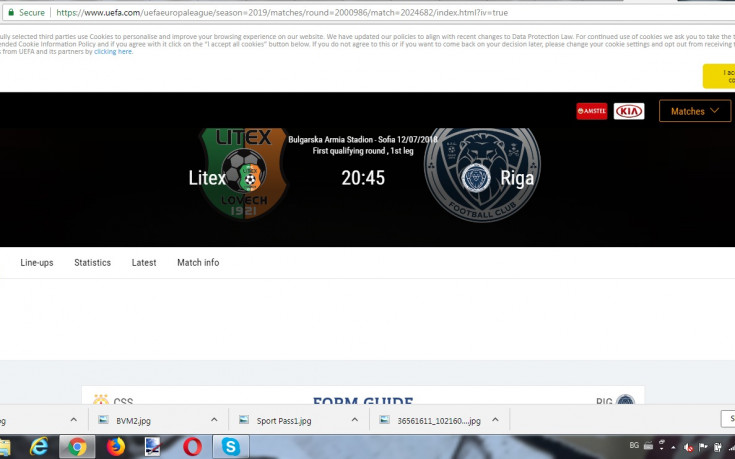The height and width of the screenshot is (459, 735).
Task: Click the 36561611_102160 jpg file icon
Action: point(384,420)
